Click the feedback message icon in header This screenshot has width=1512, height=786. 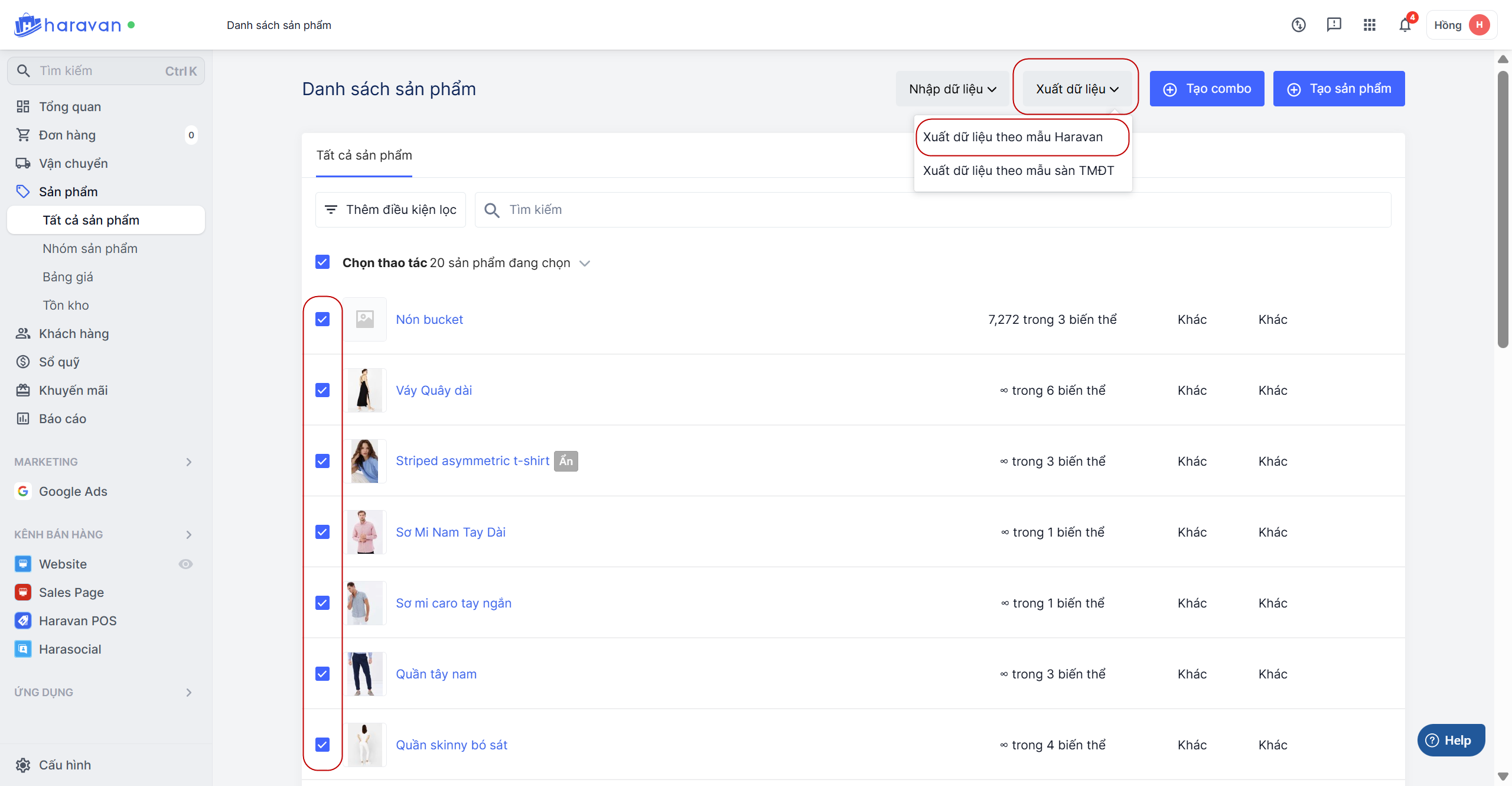click(1334, 25)
